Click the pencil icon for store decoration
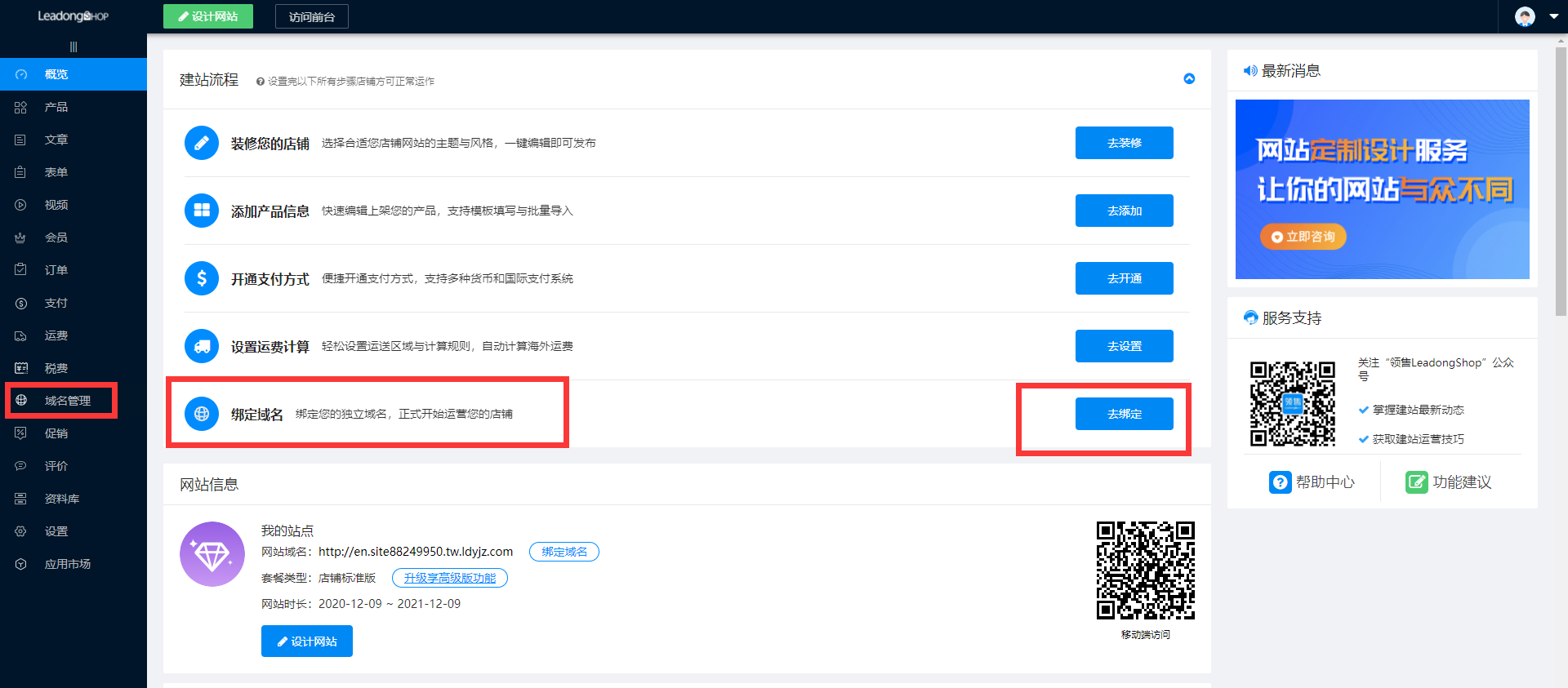The height and width of the screenshot is (688, 1568). (x=202, y=144)
